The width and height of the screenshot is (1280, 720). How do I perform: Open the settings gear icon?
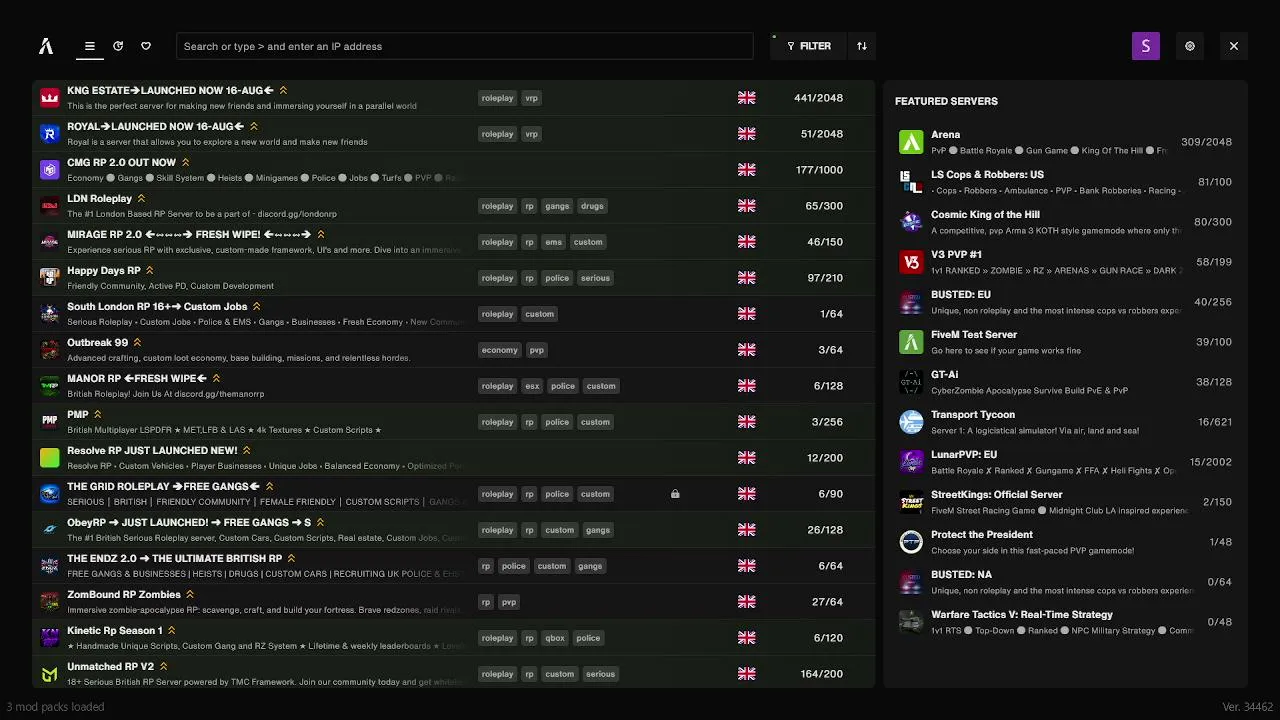coord(1190,46)
